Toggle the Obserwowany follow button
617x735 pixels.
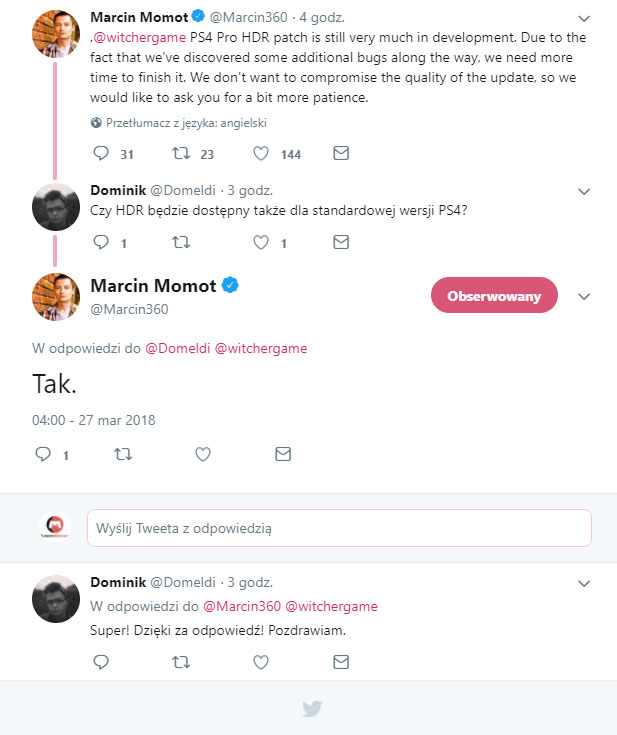pos(494,296)
